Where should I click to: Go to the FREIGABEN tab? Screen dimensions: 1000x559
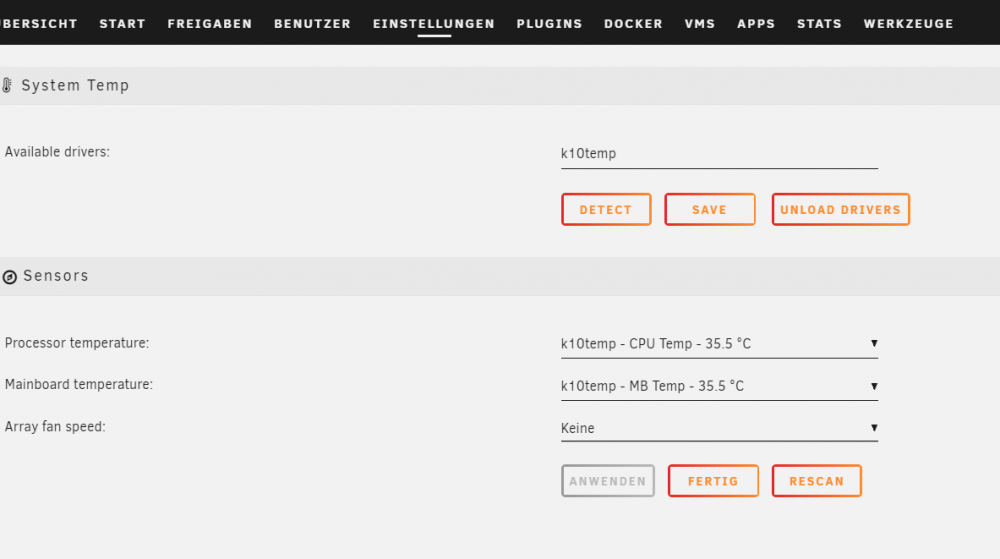coord(210,24)
